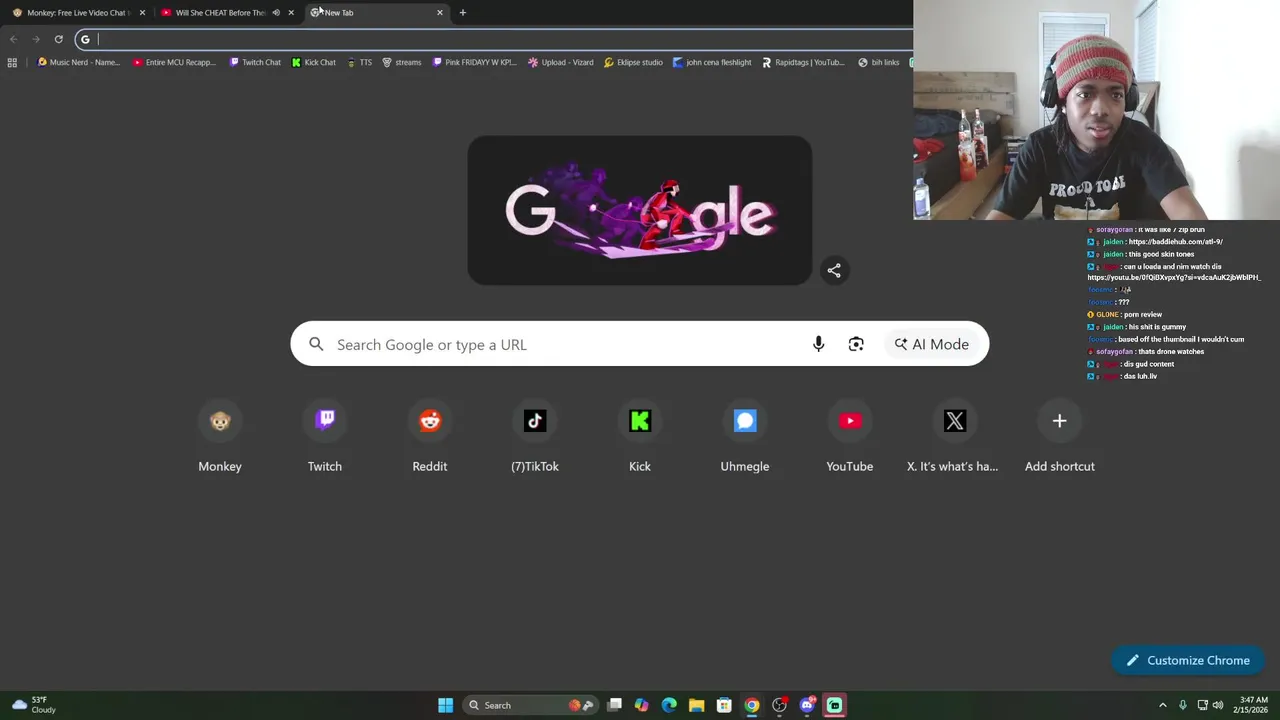
Task: Open the Windows Start menu
Action: (445, 705)
